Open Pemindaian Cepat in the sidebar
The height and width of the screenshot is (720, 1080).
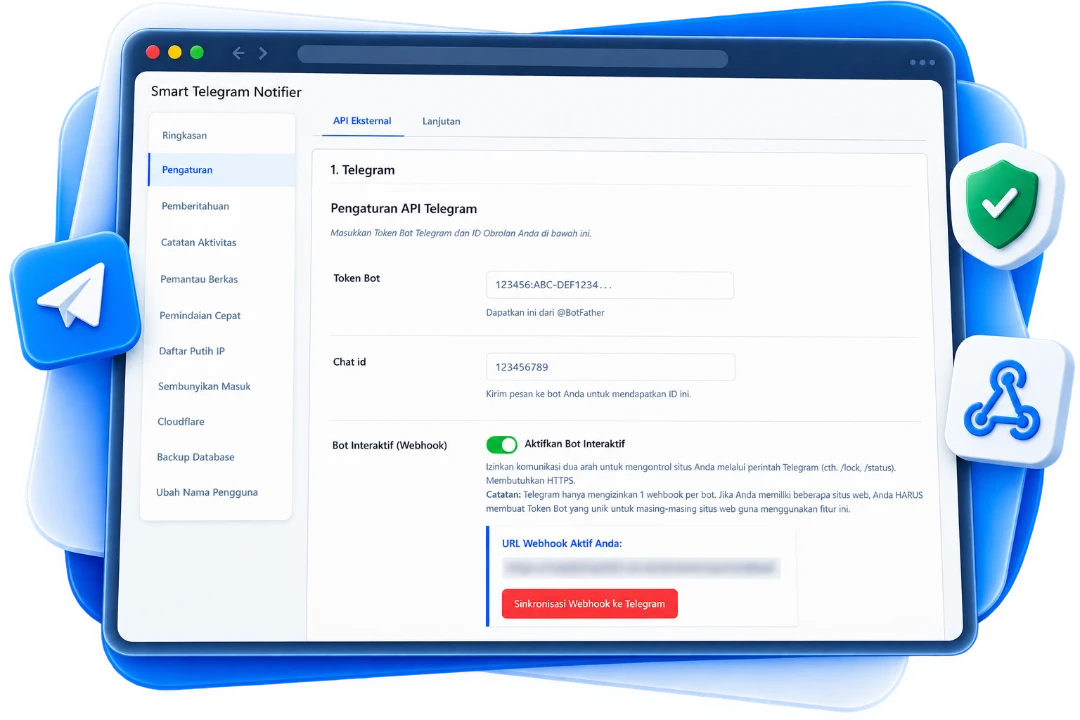point(218,316)
